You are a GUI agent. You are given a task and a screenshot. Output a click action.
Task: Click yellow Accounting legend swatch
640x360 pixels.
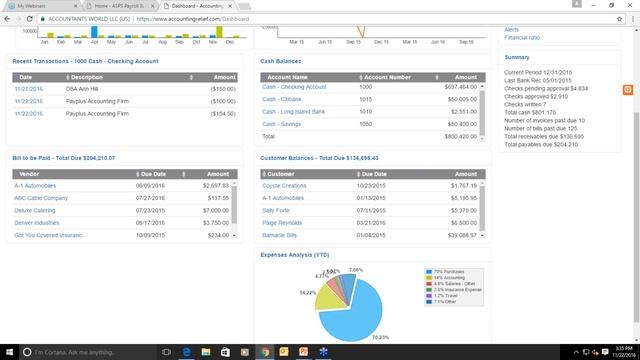[429, 278]
